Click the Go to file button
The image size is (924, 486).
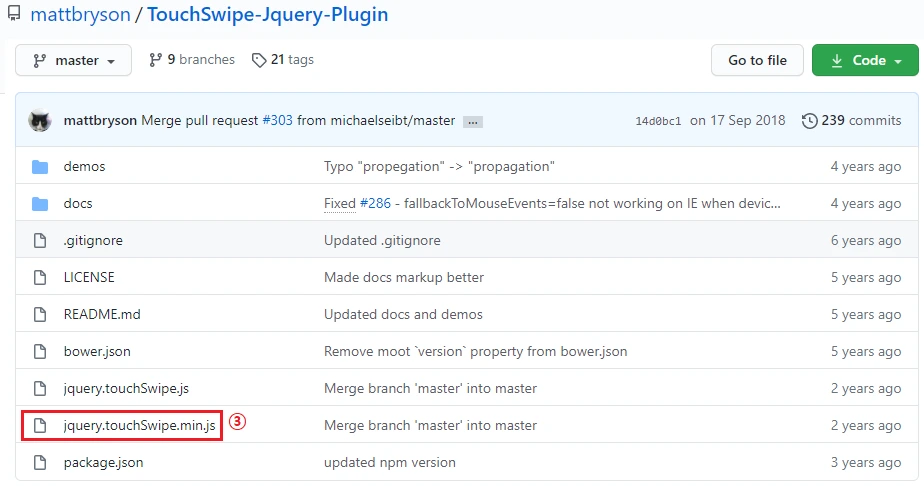[x=757, y=60]
